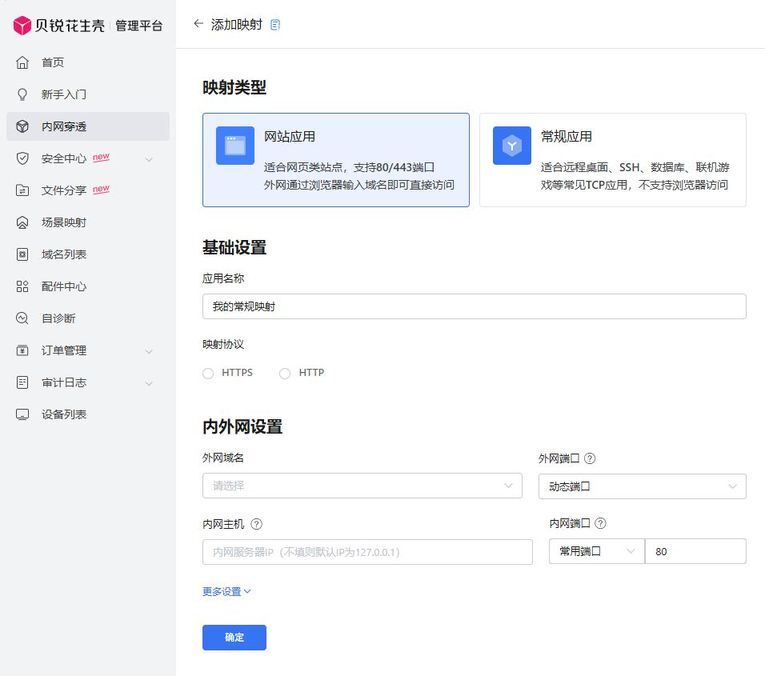Viewport: 765px width, 676px height.
Task: Click the 网站应用 browser window icon
Action: pyautogui.click(x=235, y=146)
